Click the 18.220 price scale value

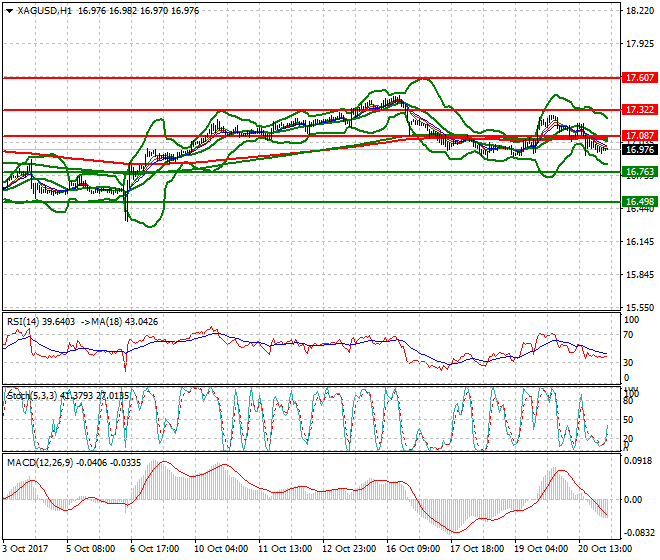coord(640,11)
